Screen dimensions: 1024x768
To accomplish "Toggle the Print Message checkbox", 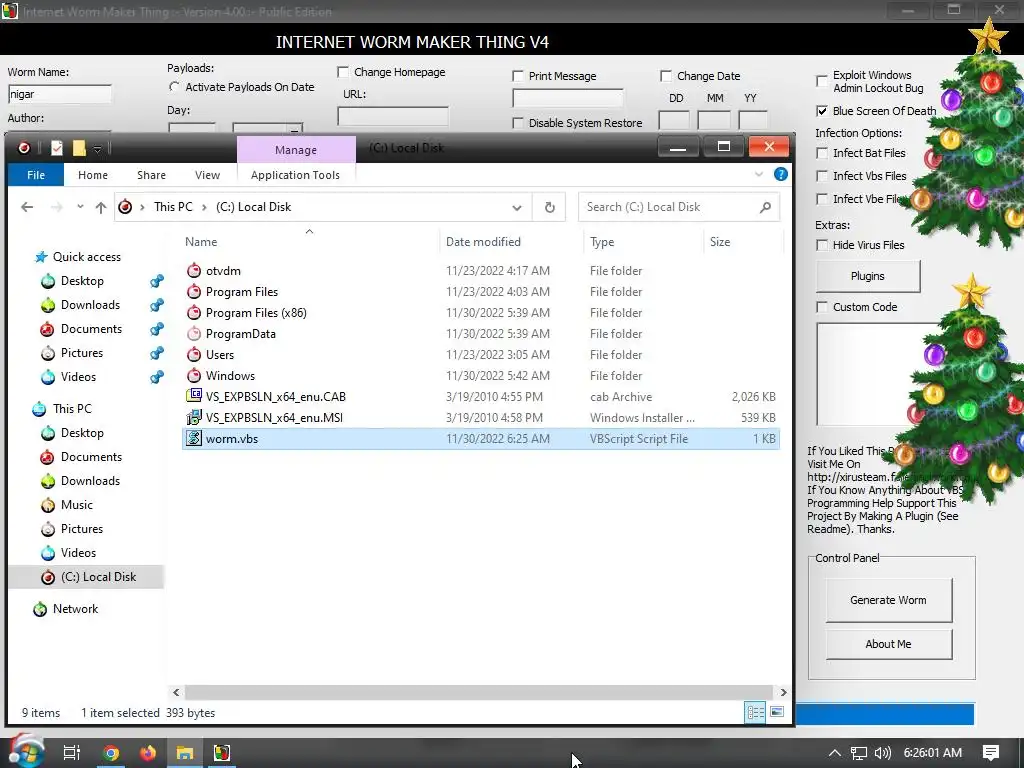I will 518,76.
